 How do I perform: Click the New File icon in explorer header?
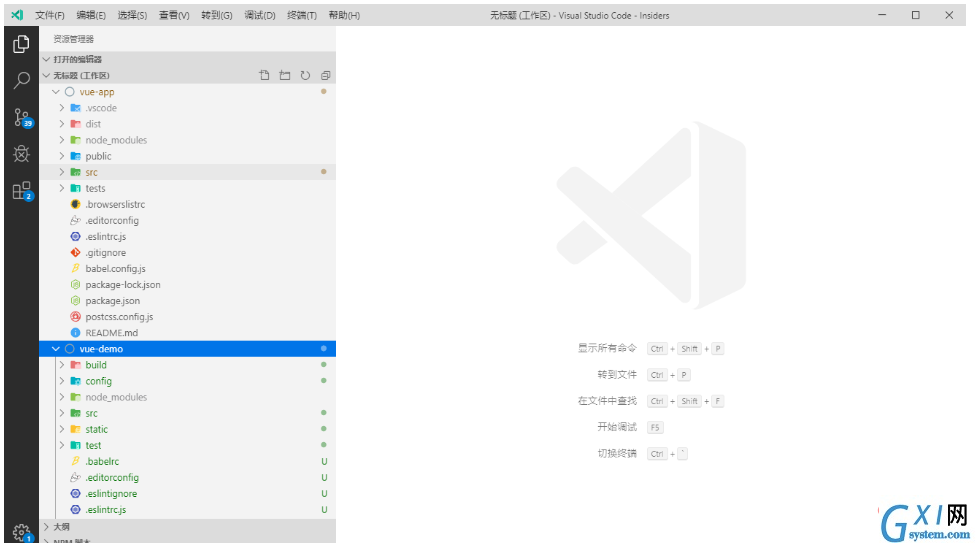265,75
